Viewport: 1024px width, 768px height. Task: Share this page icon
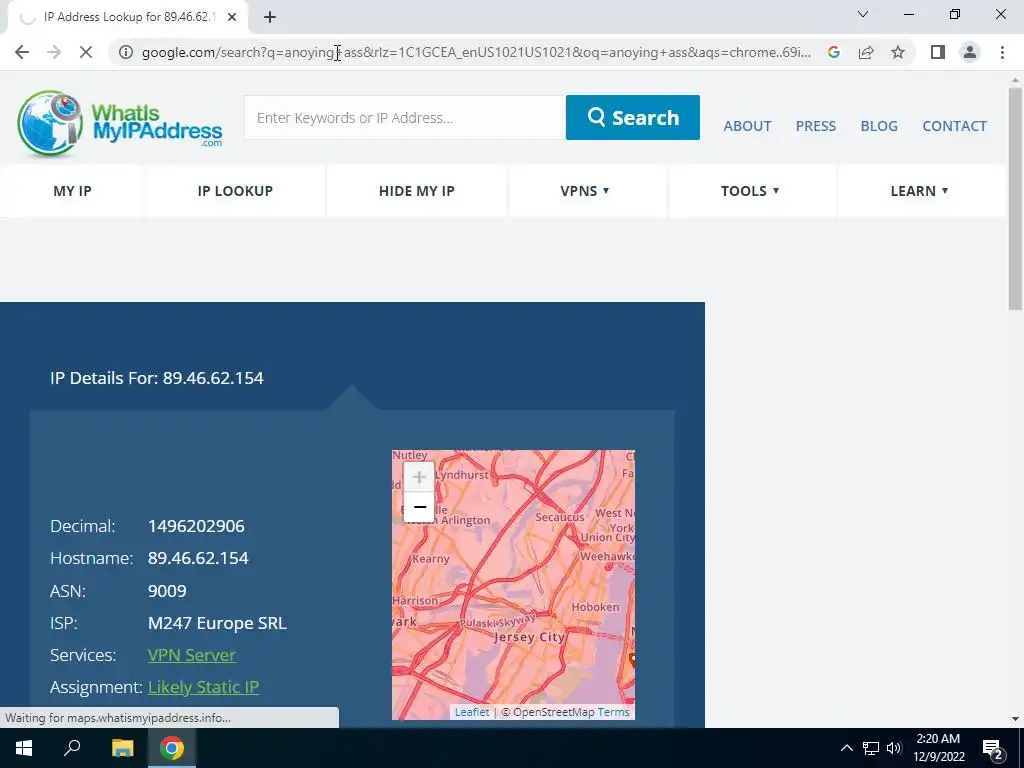click(x=866, y=52)
